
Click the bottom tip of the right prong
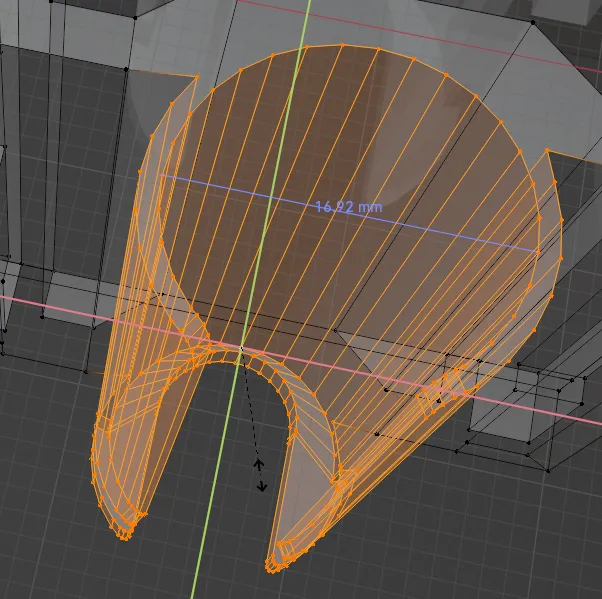click(275, 565)
